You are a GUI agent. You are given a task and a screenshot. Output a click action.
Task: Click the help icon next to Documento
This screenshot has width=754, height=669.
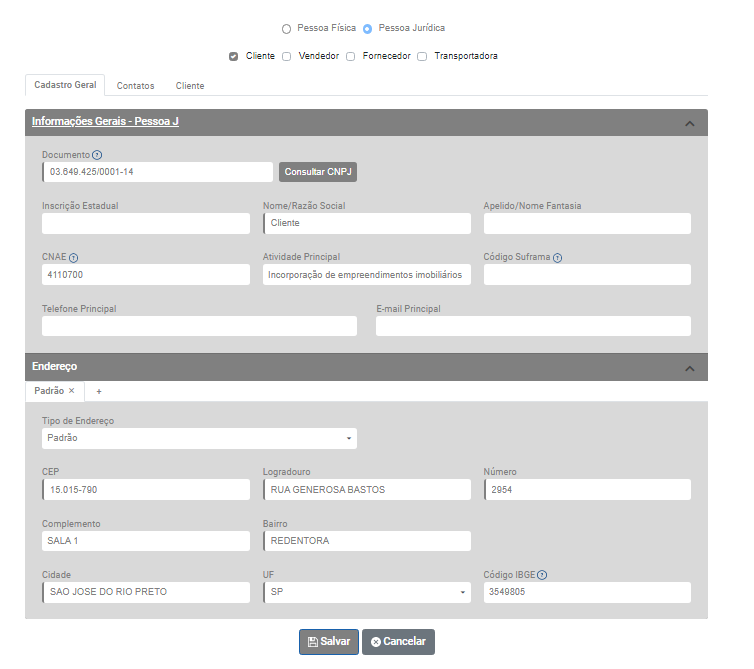click(x=97, y=155)
